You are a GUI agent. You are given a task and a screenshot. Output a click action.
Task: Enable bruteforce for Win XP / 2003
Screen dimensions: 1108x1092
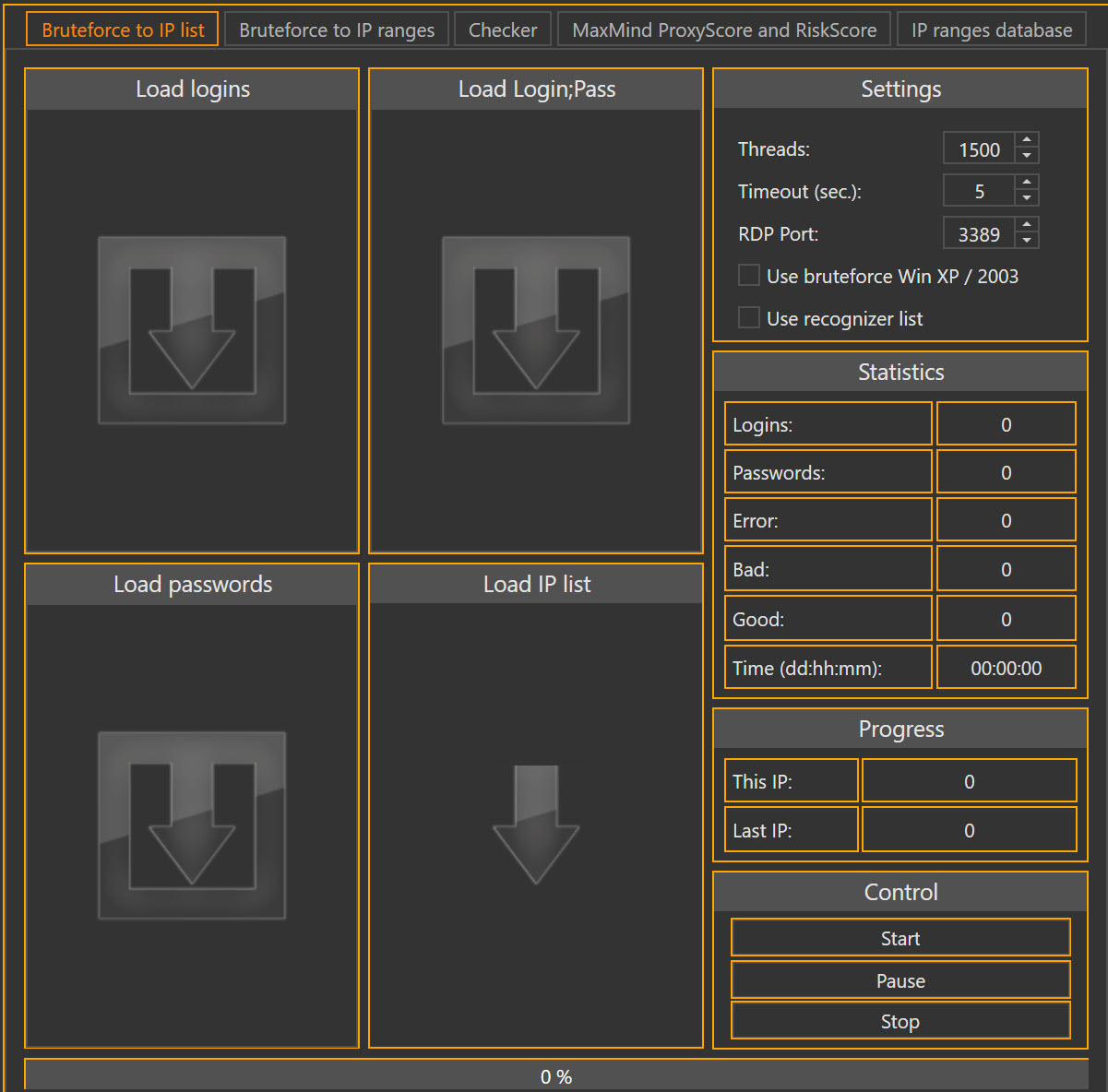[748, 275]
